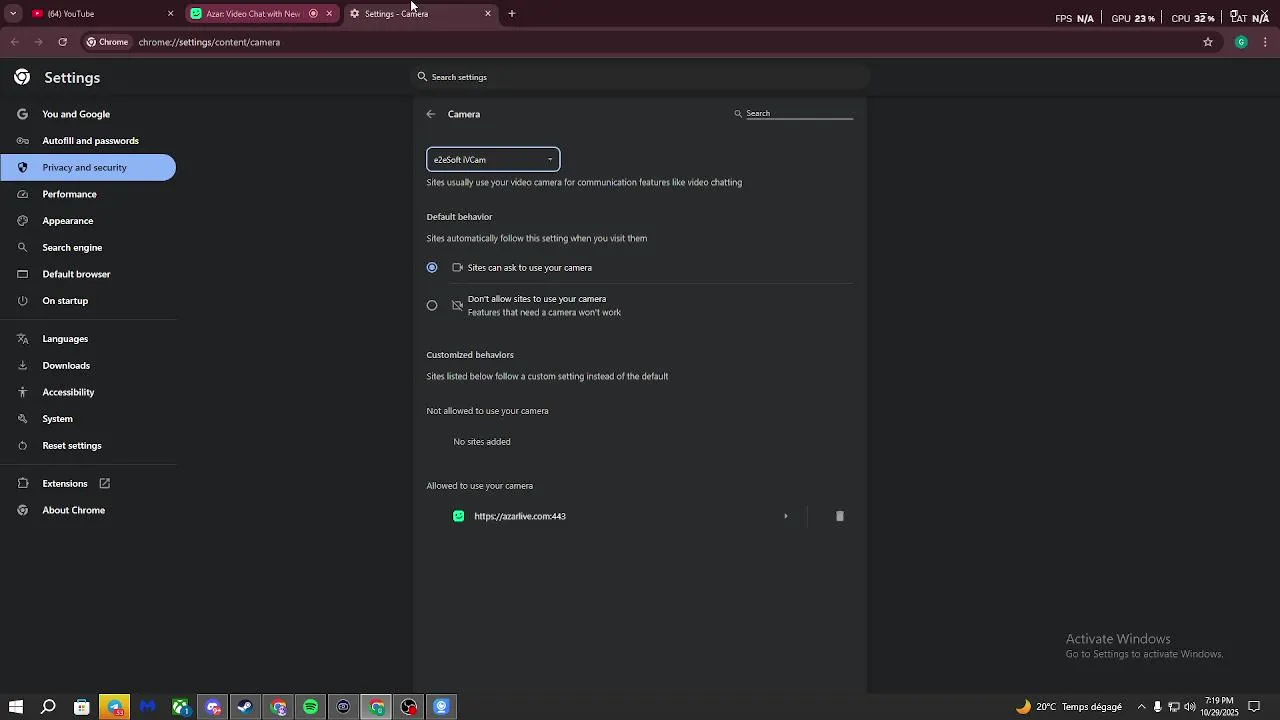Select Sites can ask to use your camera

coord(432,267)
